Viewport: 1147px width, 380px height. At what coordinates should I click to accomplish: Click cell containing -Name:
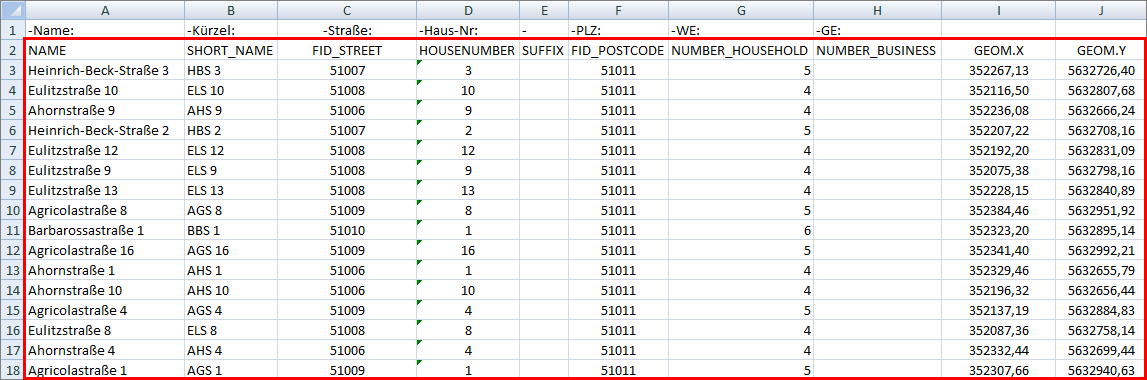pyautogui.click(x=105, y=31)
